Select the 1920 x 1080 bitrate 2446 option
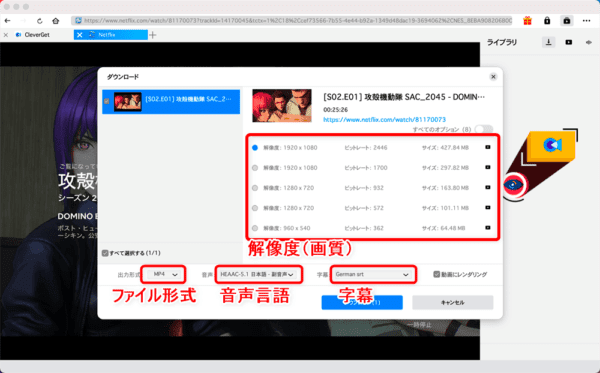This screenshot has width=600, height=373. (255, 148)
